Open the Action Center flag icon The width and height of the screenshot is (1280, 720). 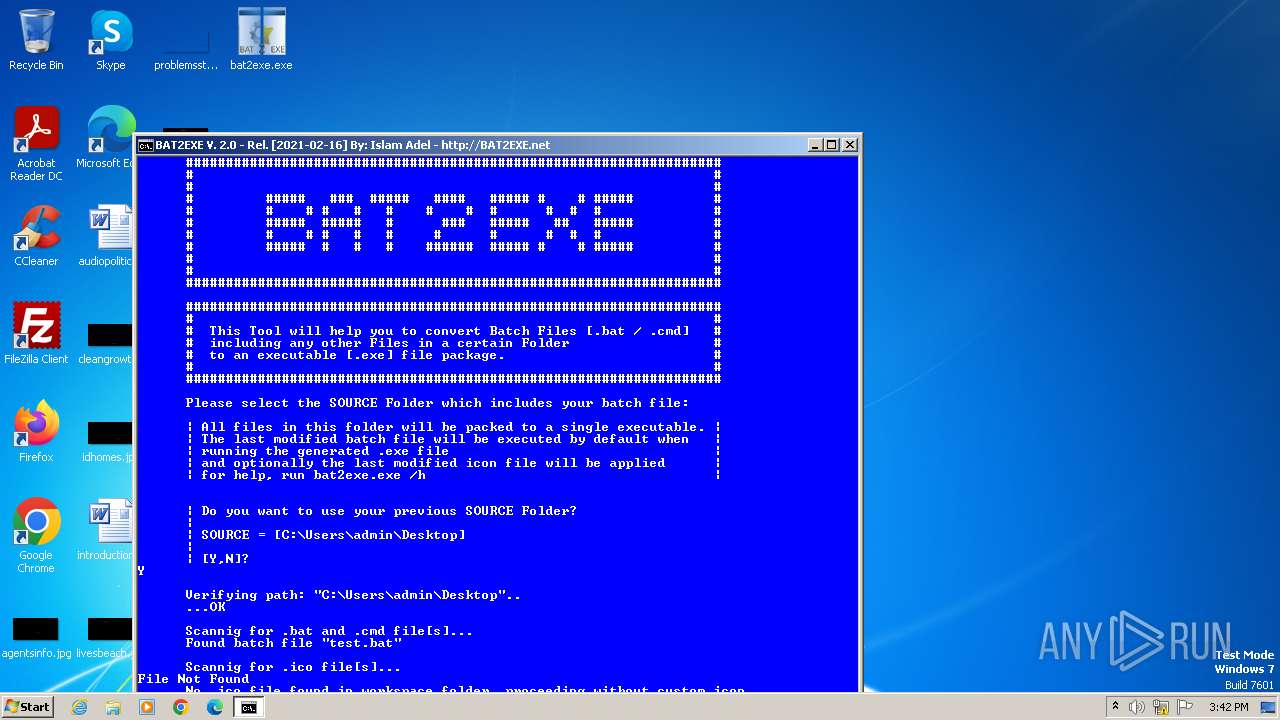point(1183,707)
